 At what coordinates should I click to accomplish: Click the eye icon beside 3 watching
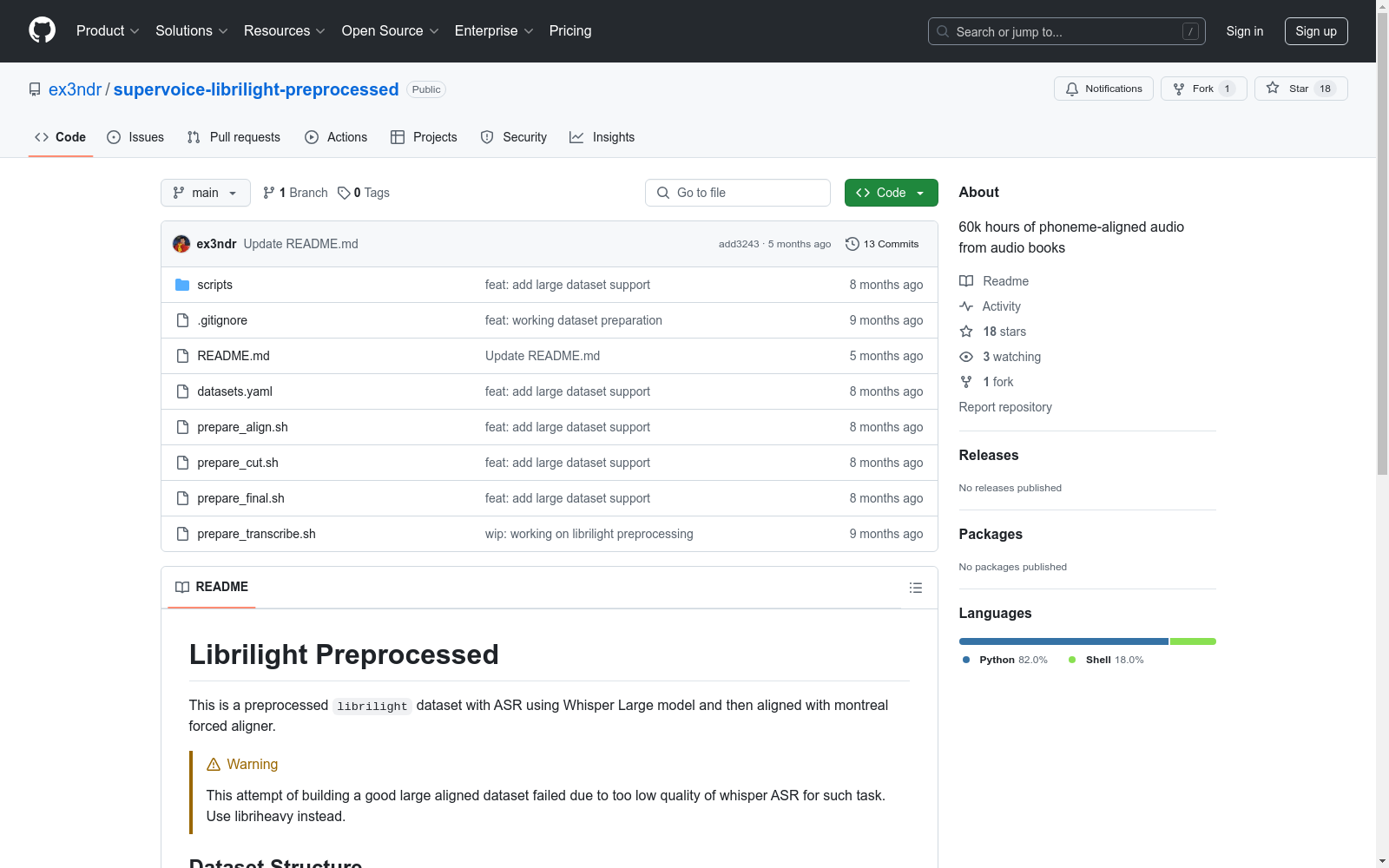point(966,357)
